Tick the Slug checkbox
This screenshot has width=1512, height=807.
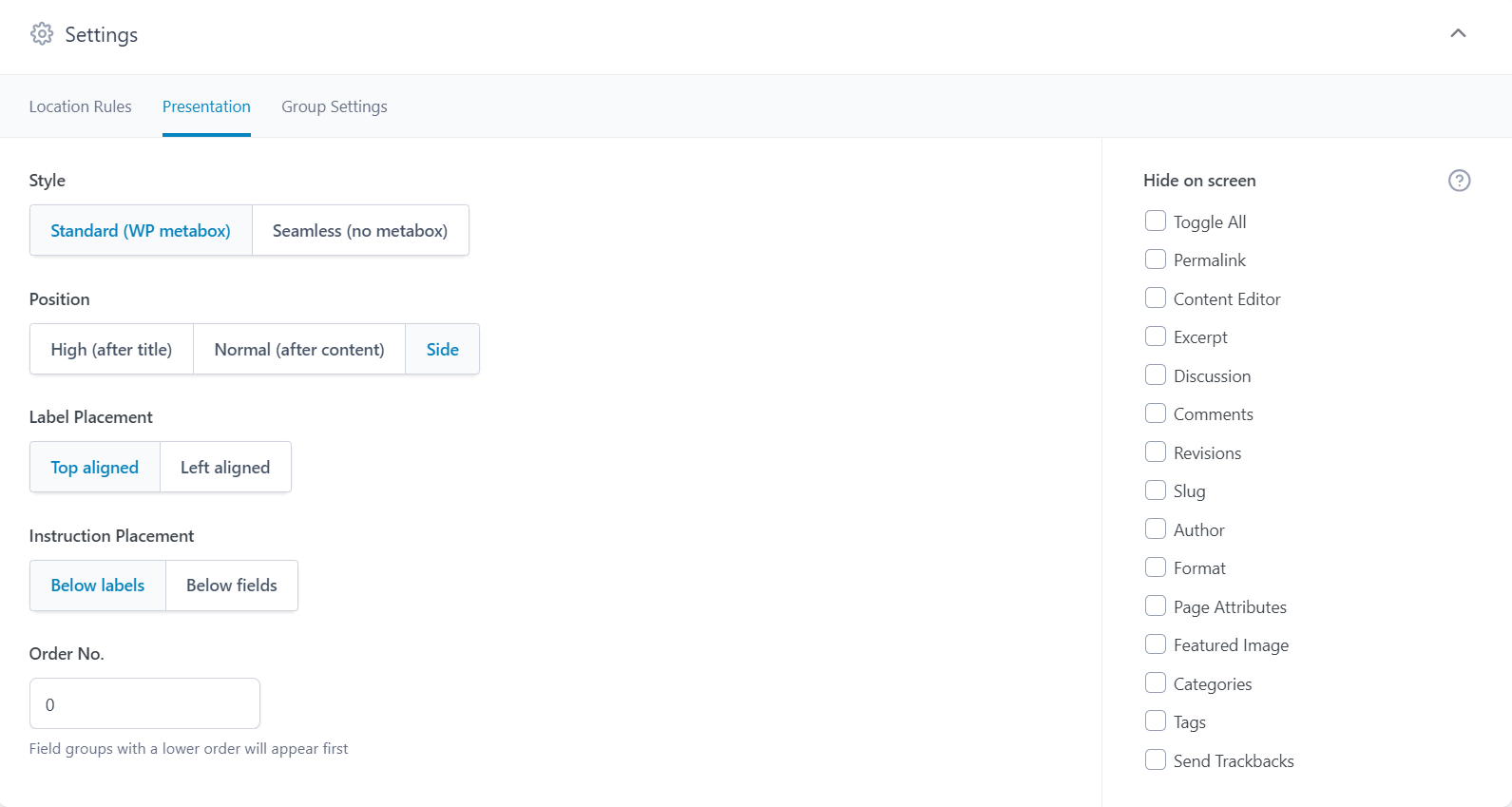[1156, 490]
